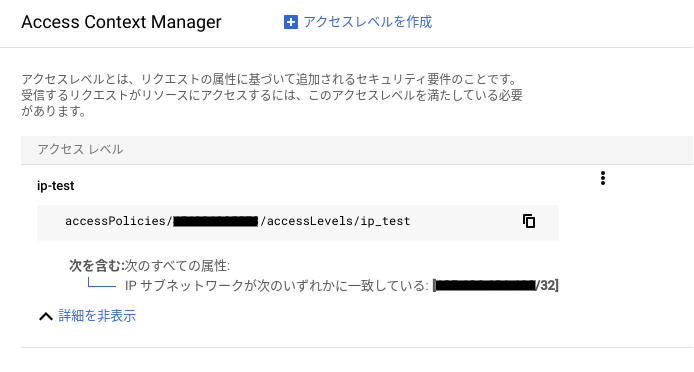694x372 pixels.
Task: Click the /32 subnet suffix
Action: pos(547,286)
